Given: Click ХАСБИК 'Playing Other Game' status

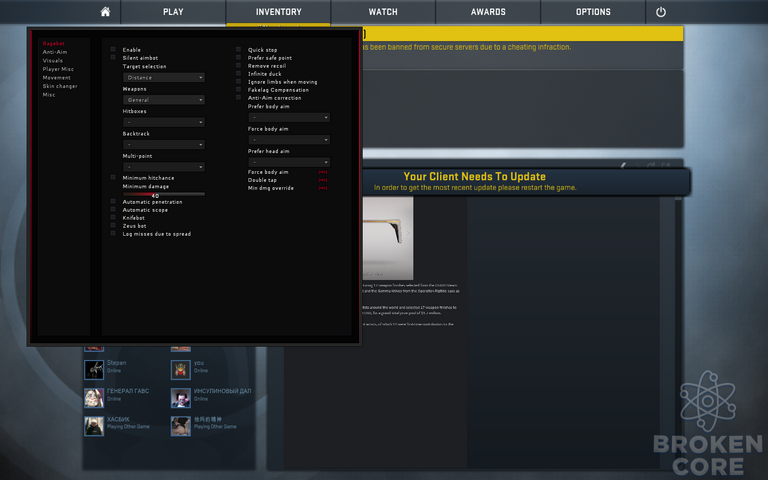Looking at the screenshot, I should pyautogui.click(x=128, y=427).
